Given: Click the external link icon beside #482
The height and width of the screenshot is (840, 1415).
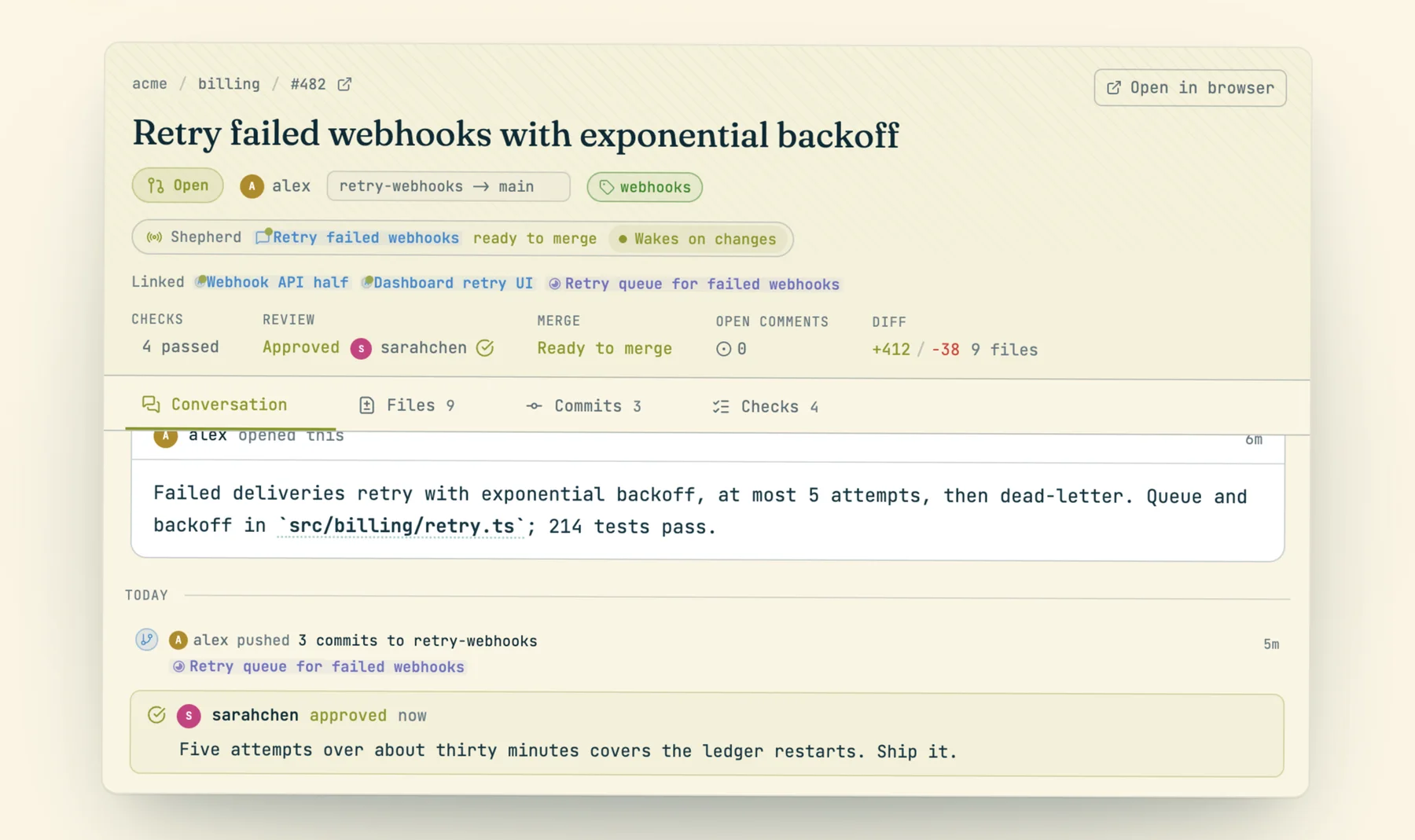Looking at the screenshot, I should click(344, 84).
